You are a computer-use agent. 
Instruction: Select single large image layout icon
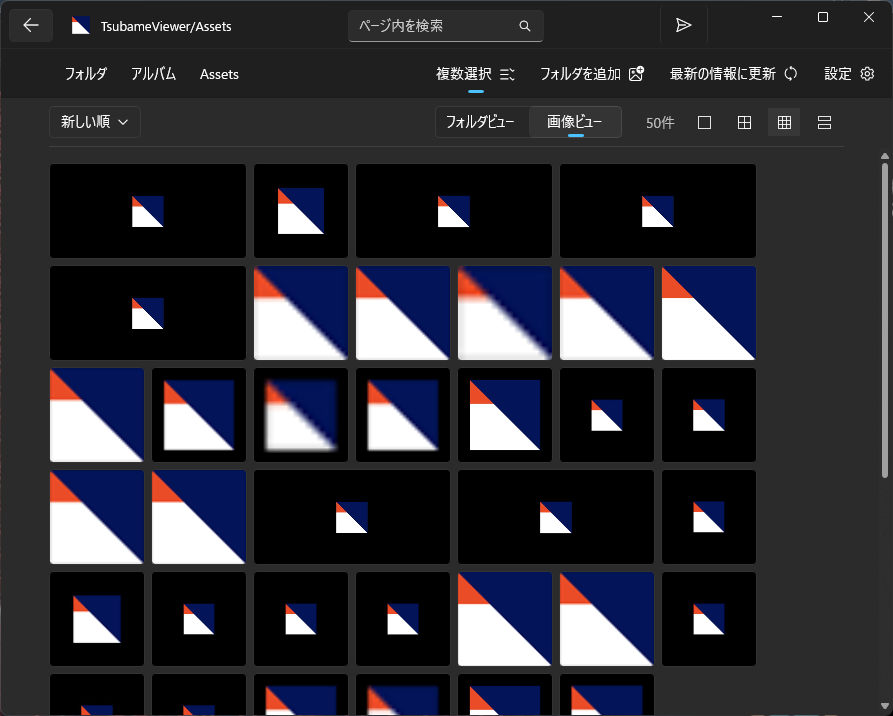coord(704,122)
